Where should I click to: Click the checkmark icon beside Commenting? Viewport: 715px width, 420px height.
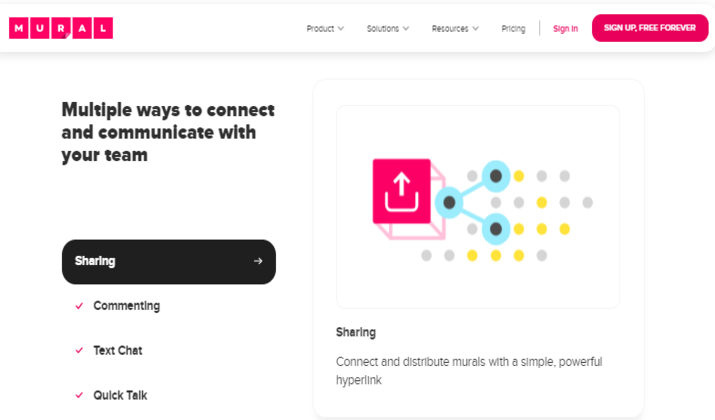pyautogui.click(x=79, y=306)
